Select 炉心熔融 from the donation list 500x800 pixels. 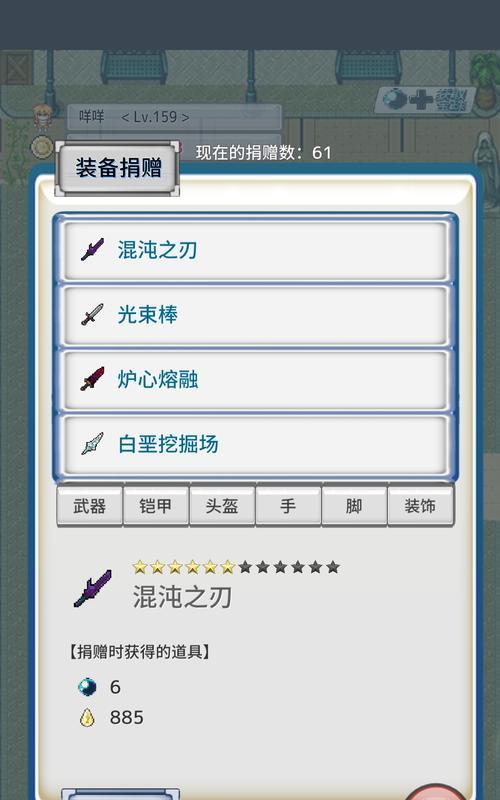click(255, 380)
